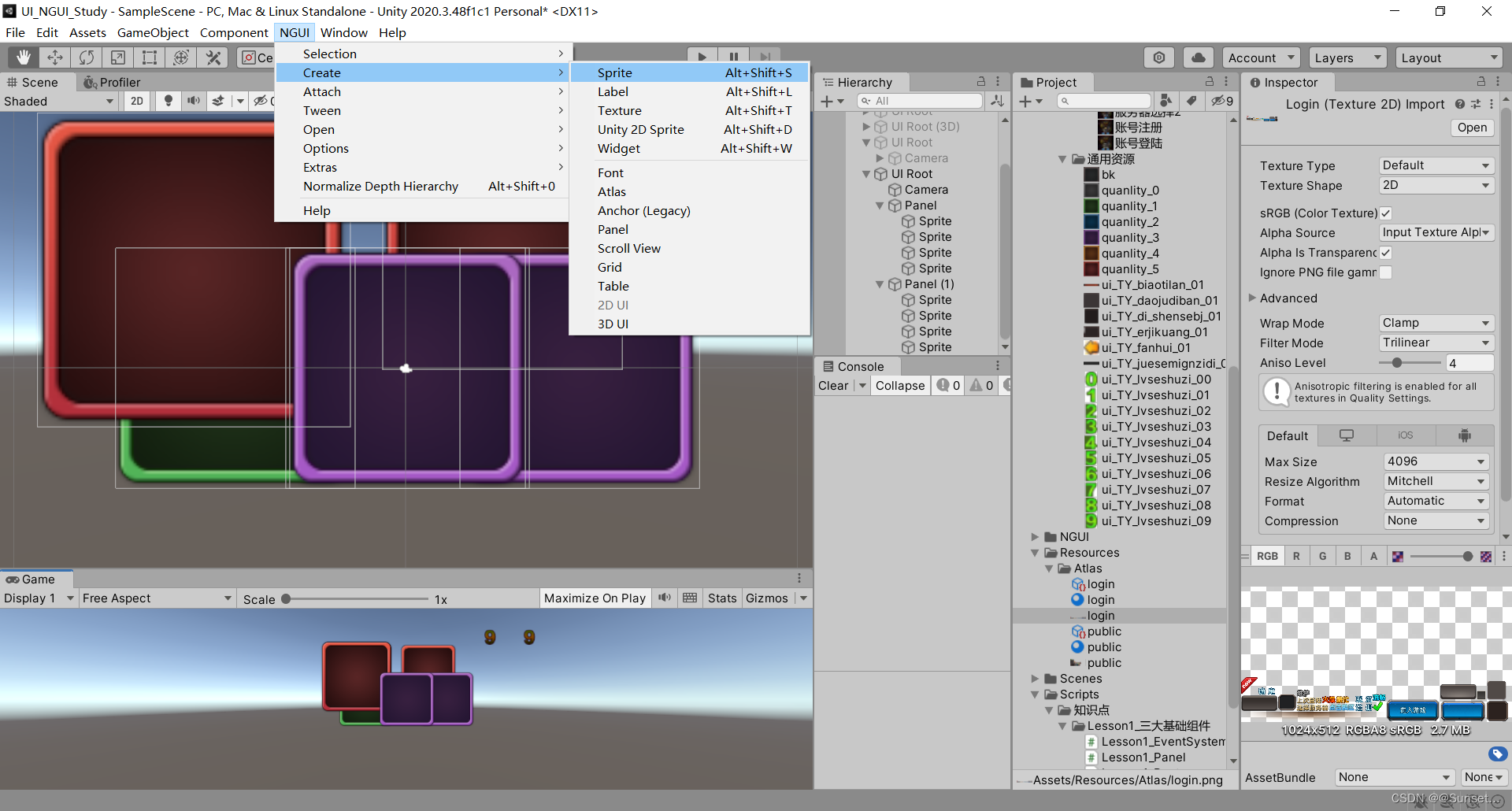
Task: Click the Gizmos button in Game view
Action: 766,598
